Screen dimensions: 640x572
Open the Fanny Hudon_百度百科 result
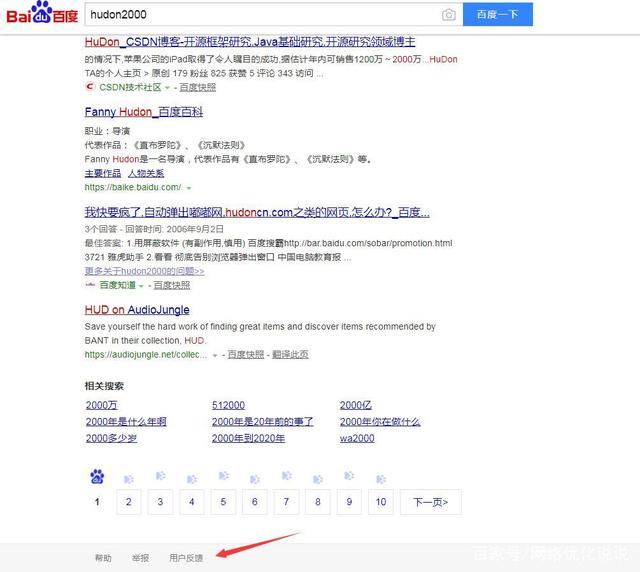144,112
